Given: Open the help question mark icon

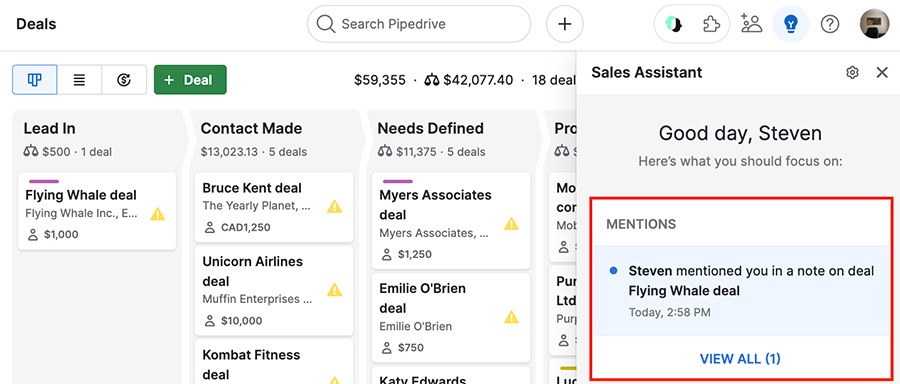Looking at the screenshot, I should point(830,24).
